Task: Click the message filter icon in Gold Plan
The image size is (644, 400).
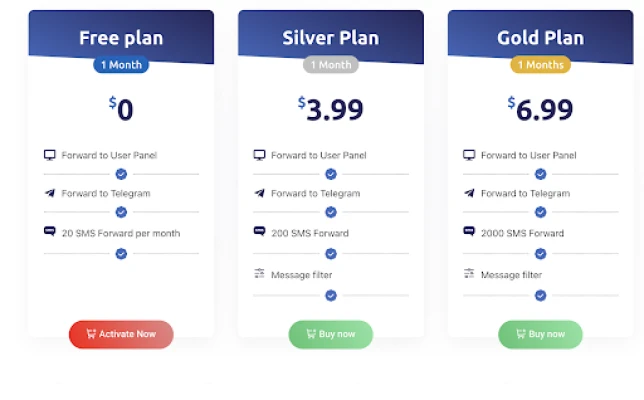Action: (x=469, y=274)
